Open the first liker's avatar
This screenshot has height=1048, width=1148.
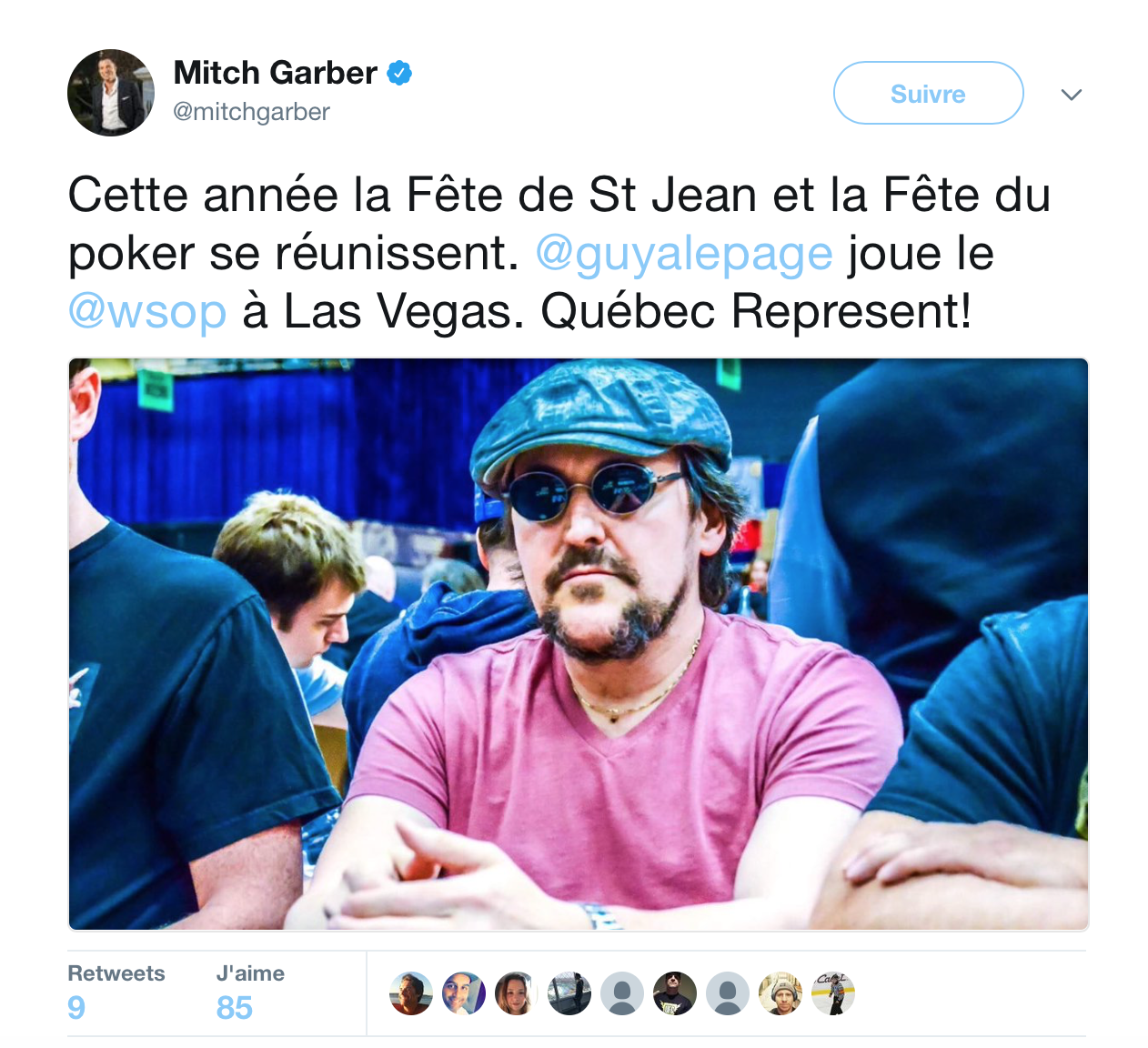coord(411,993)
